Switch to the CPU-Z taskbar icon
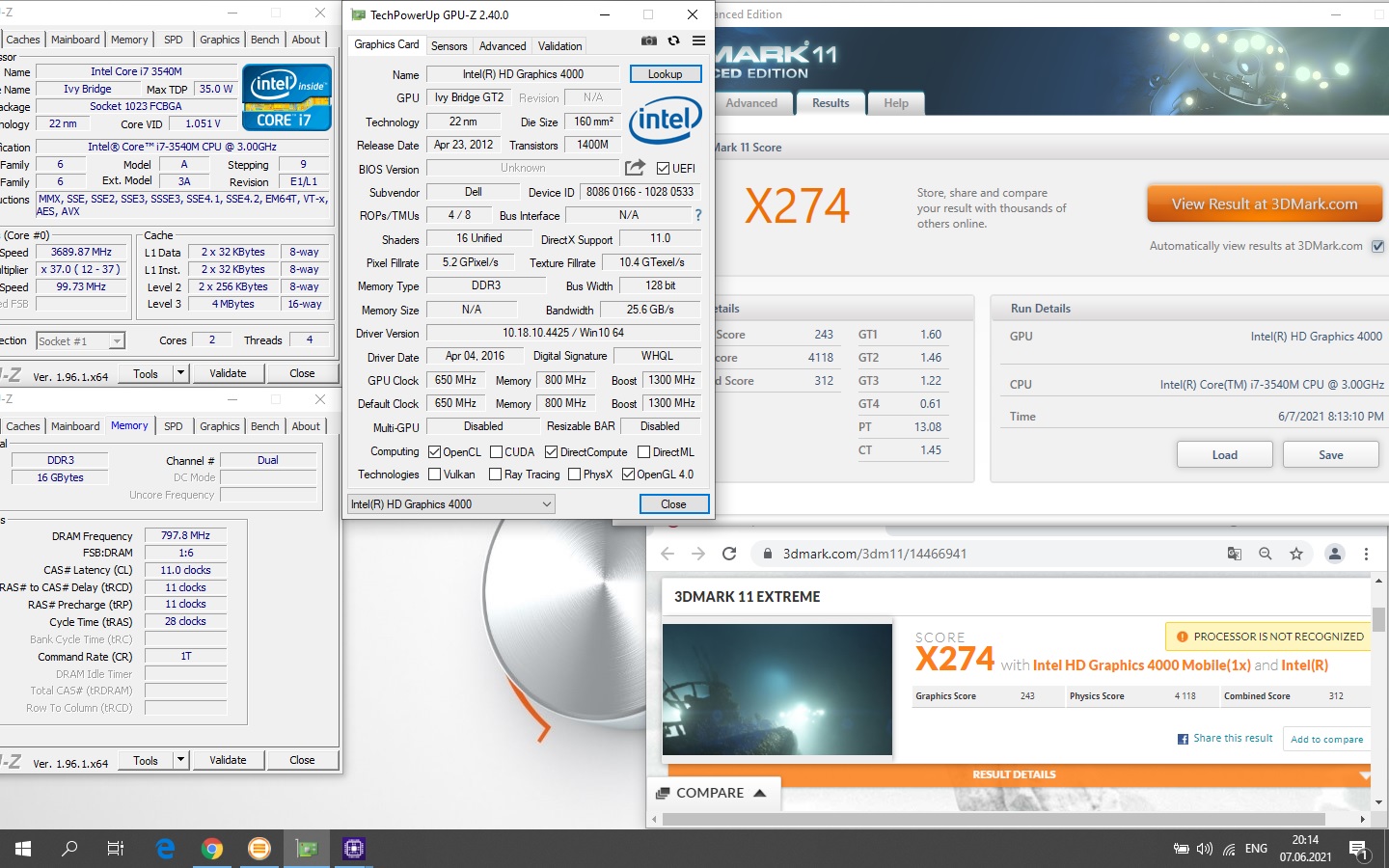 (x=354, y=849)
